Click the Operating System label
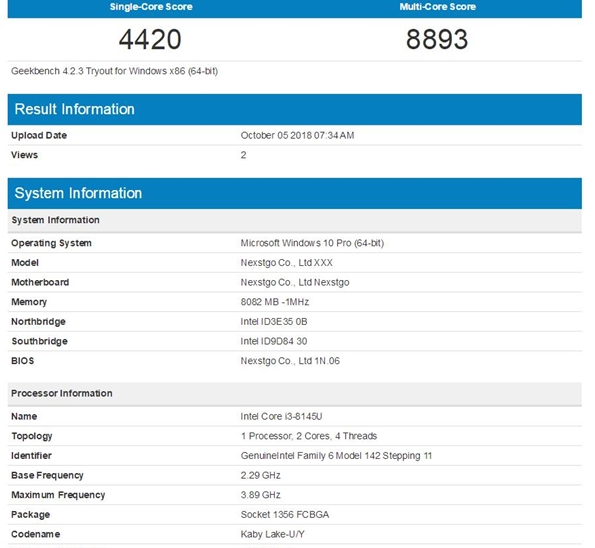Screen dimensions: 595x548 click(51, 243)
